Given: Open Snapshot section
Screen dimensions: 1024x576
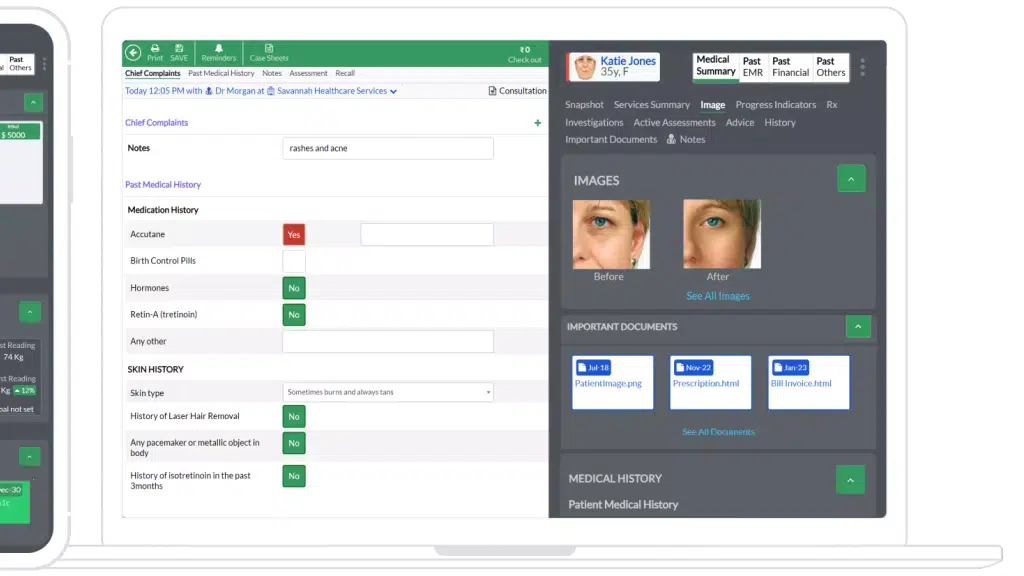Looking at the screenshot, I should pyautogui.click(x=584, y=104).
